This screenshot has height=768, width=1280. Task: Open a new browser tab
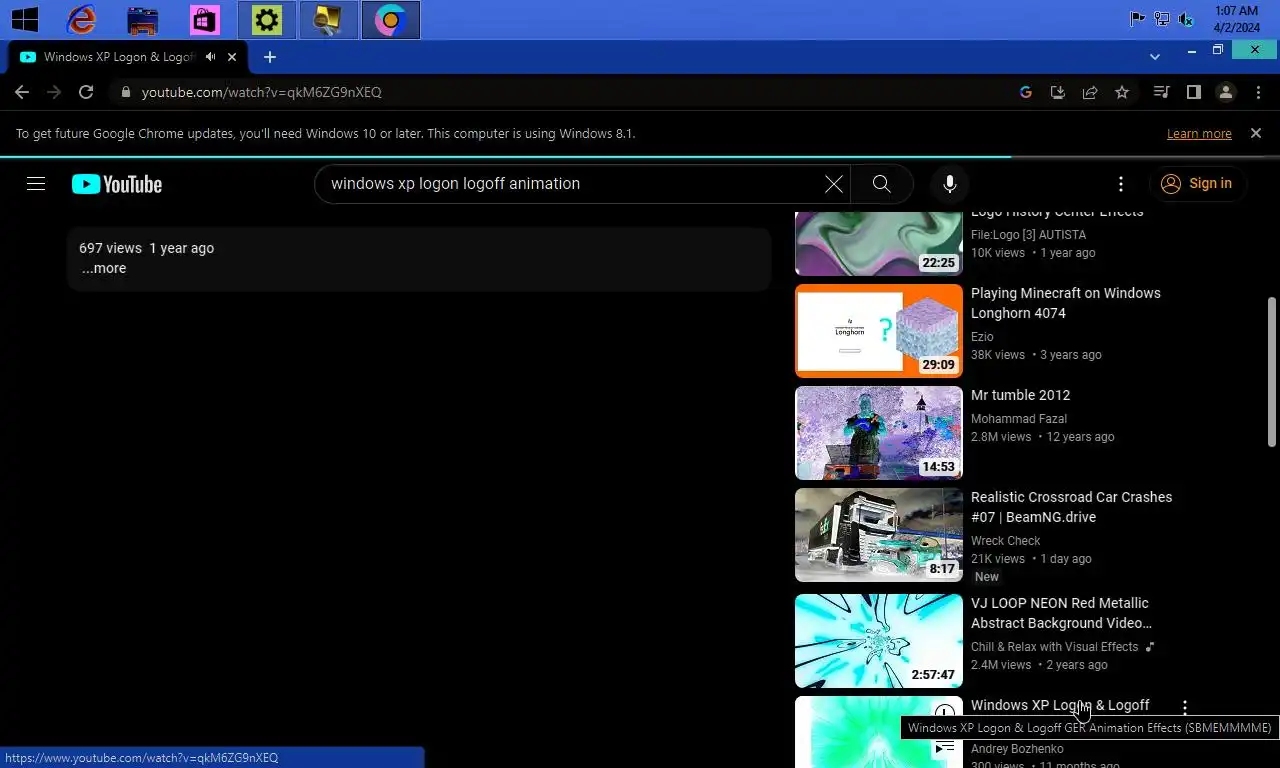coord(270,57)
